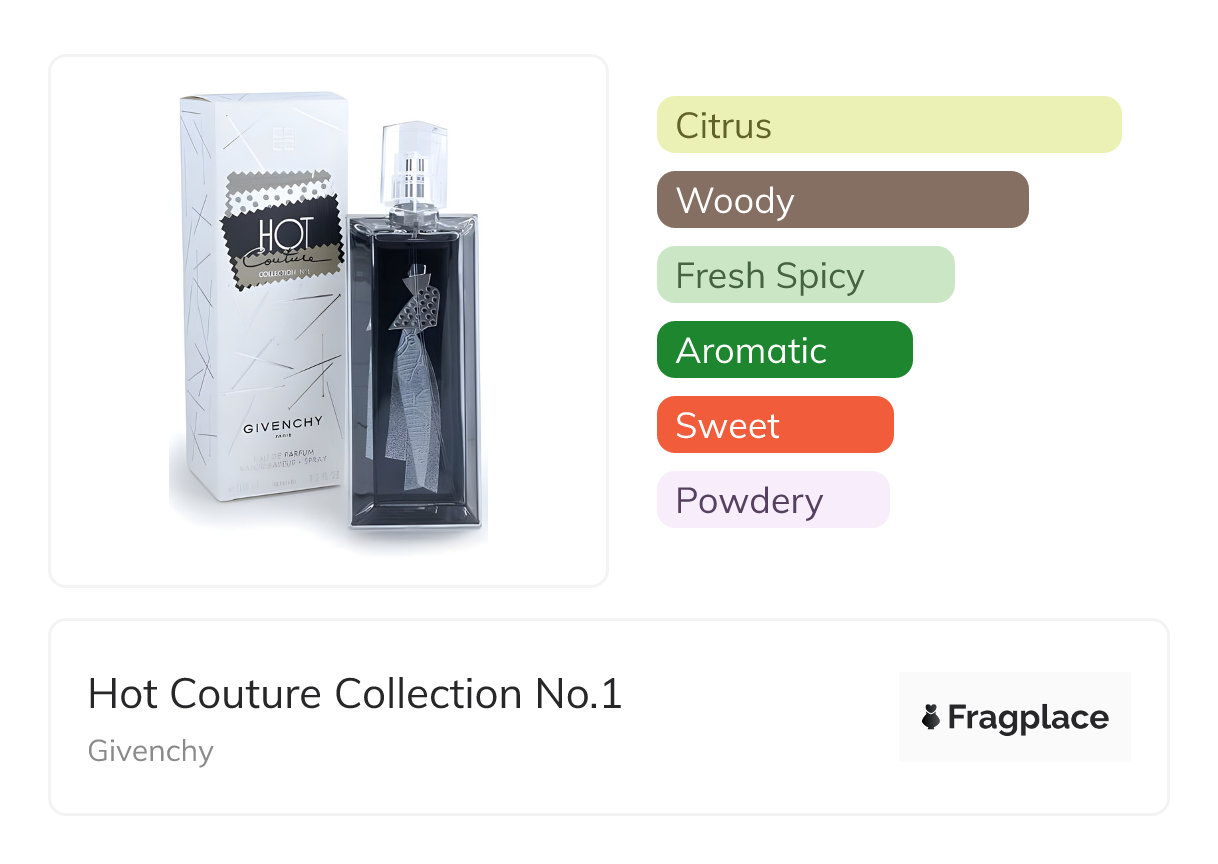
Task: Pick the Aromatic accord bar
Action: [x=784, y=350]
